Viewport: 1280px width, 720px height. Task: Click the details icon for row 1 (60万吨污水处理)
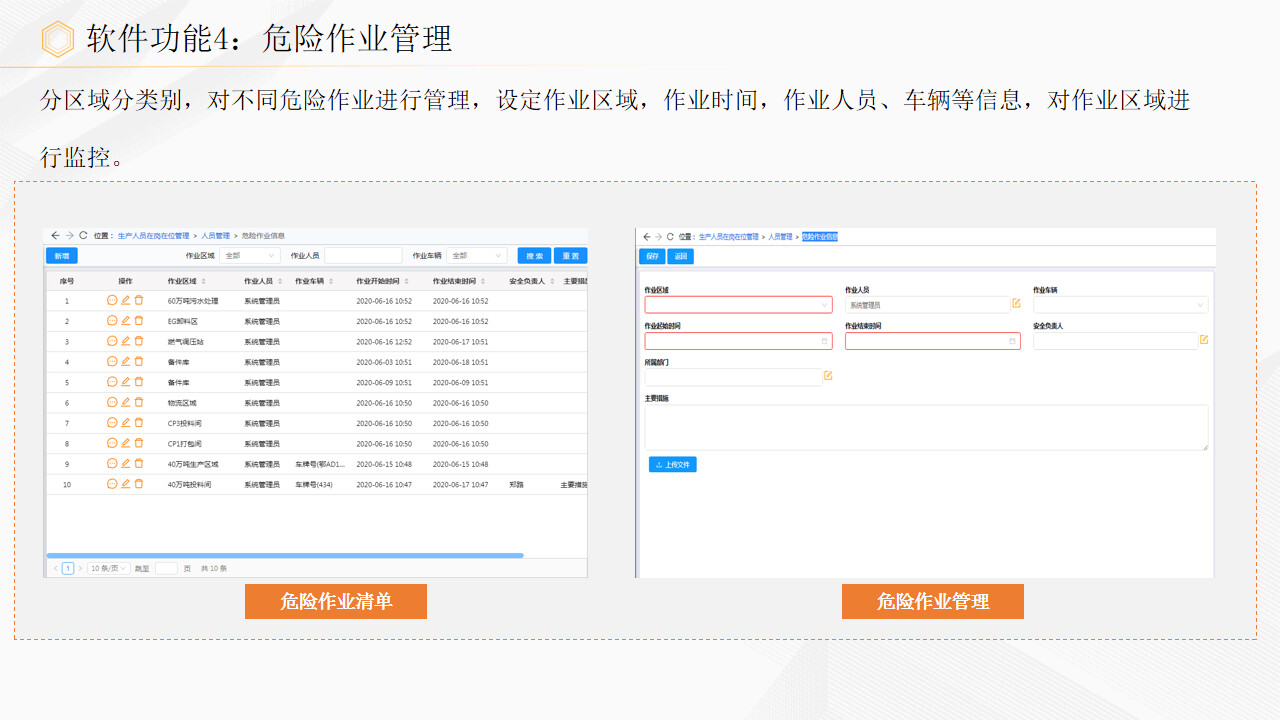pos(112,300)
